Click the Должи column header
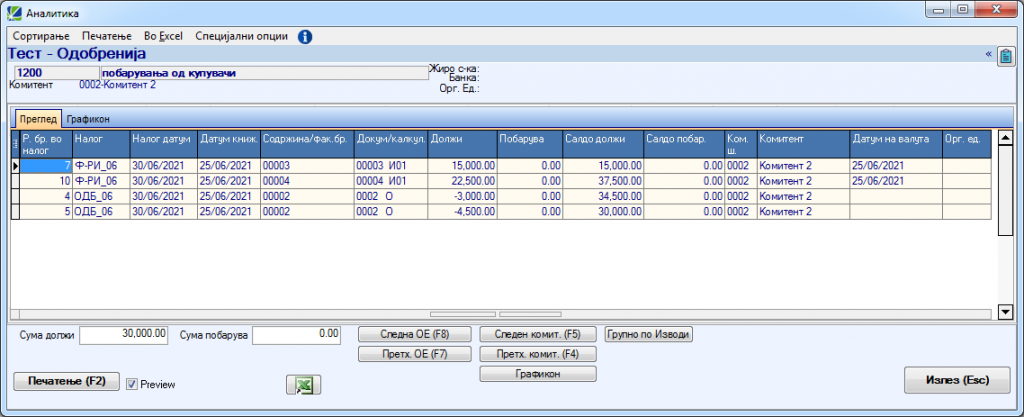The image size is (1024, 417). [462, 144]
